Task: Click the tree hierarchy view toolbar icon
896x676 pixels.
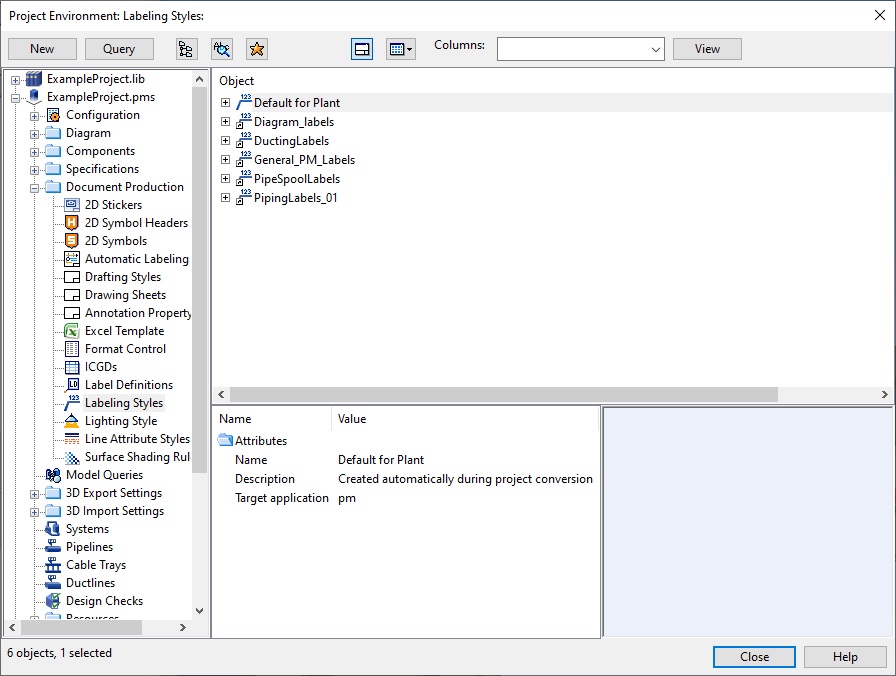Action: pos(186,49)
